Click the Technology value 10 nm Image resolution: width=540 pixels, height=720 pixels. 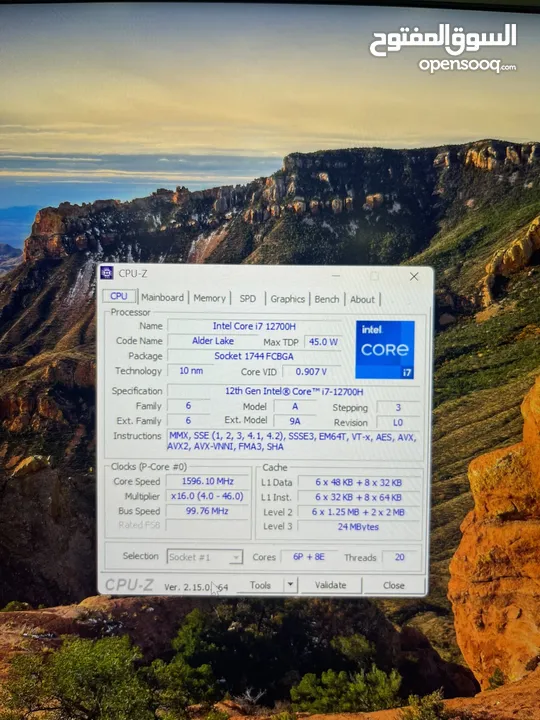pyautogui.click(x=191, y=371)
